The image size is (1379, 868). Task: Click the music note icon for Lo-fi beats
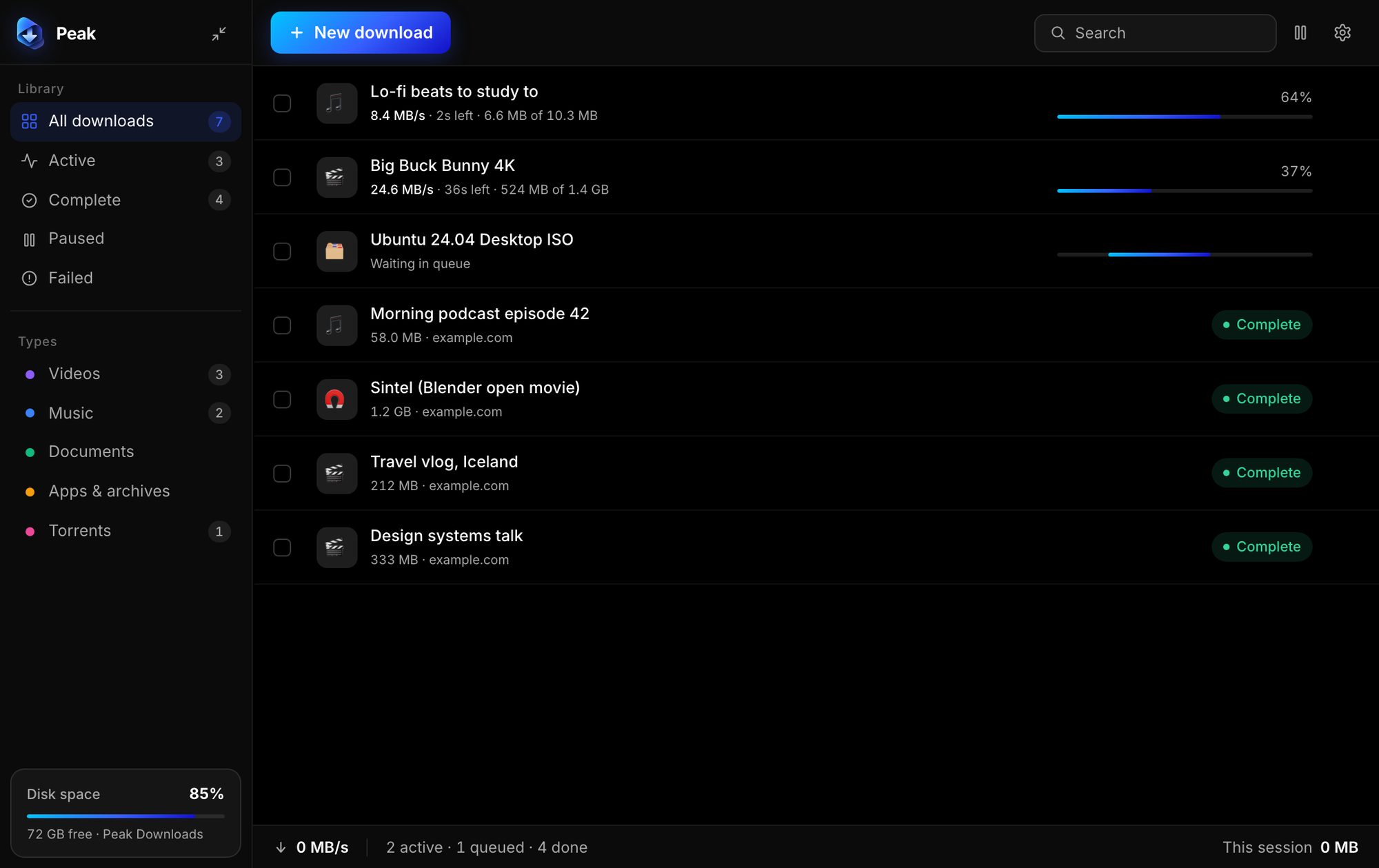click(x=336, y=103)
